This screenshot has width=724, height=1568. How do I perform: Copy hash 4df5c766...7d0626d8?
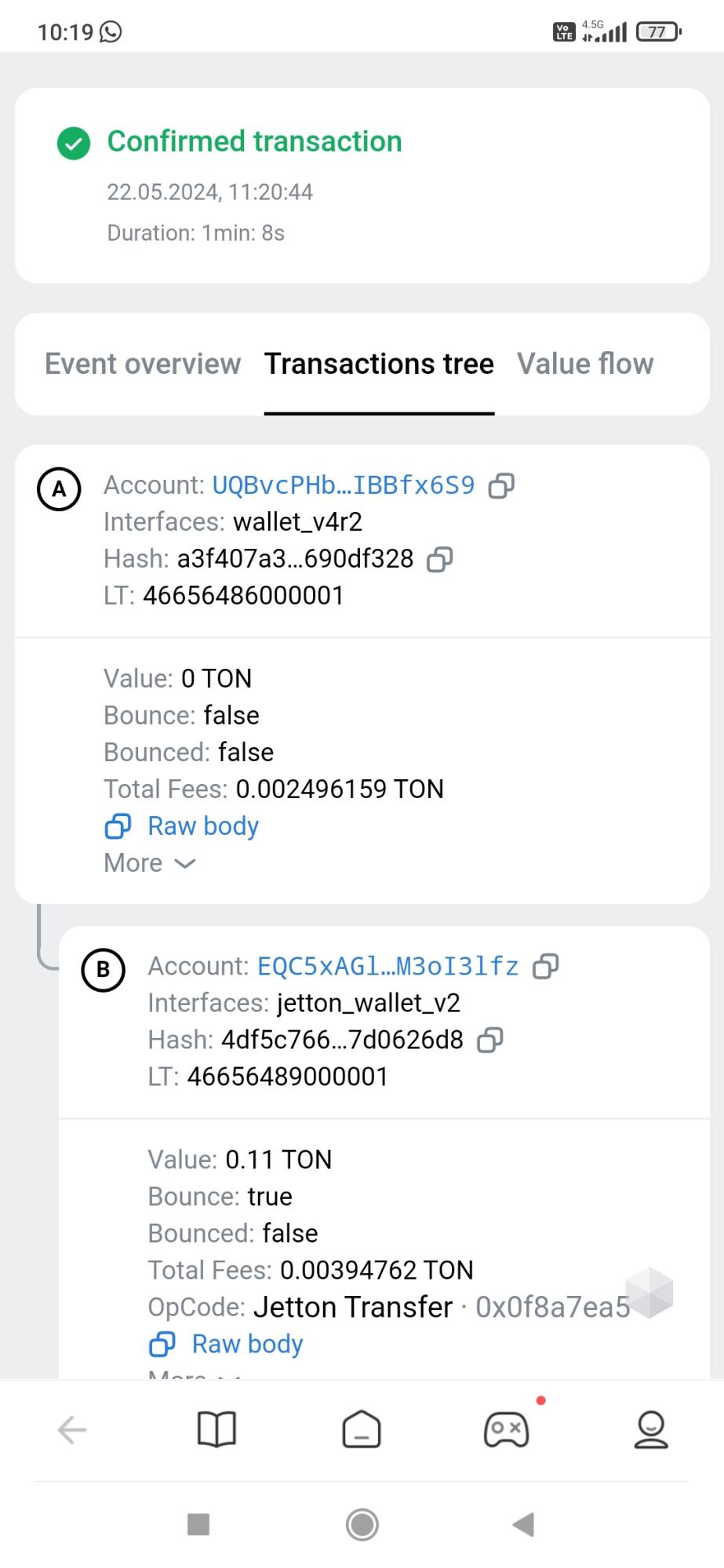[x=491, y=1040]
